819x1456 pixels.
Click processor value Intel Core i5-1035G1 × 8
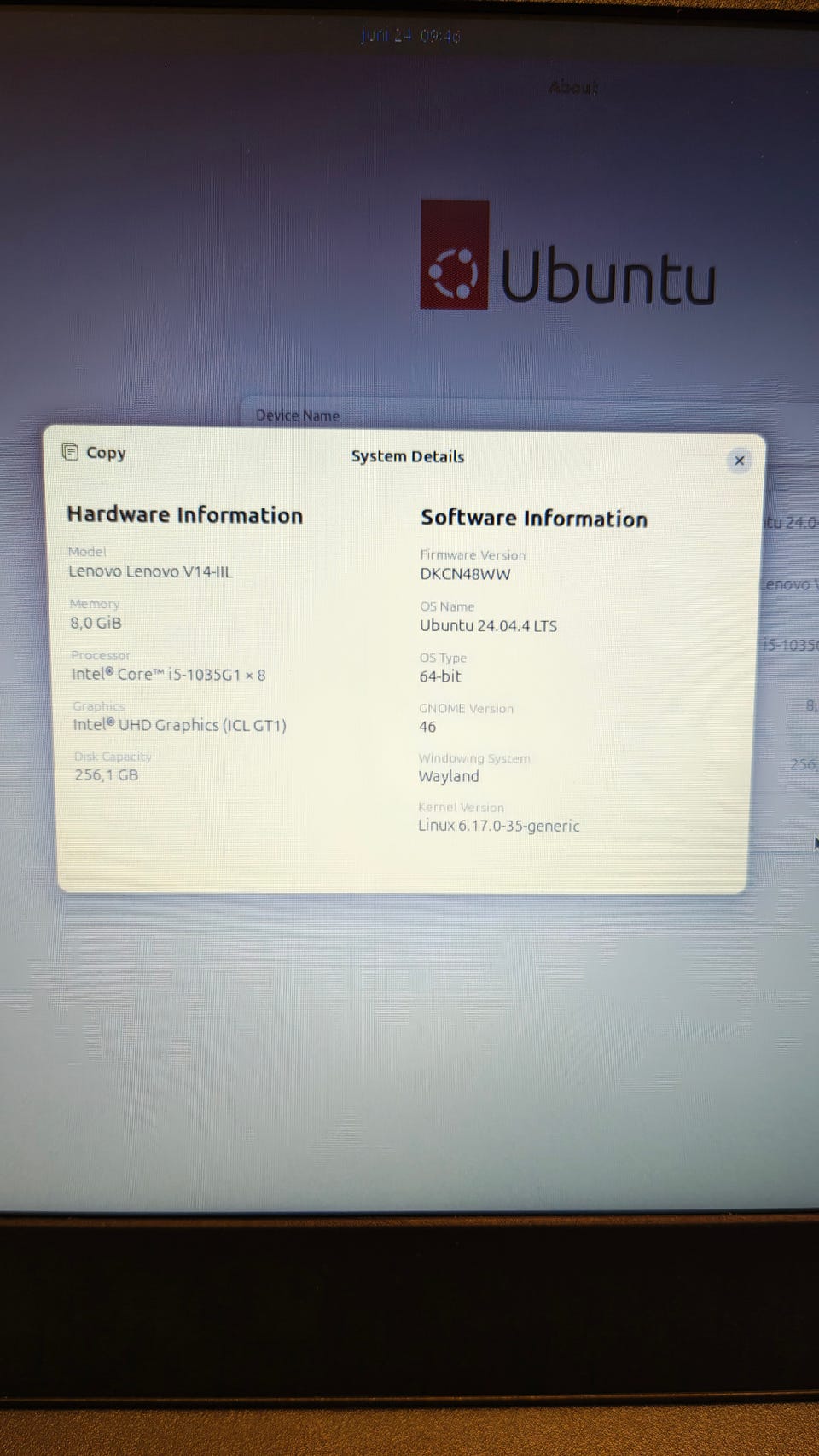click(x=168, y=674)
